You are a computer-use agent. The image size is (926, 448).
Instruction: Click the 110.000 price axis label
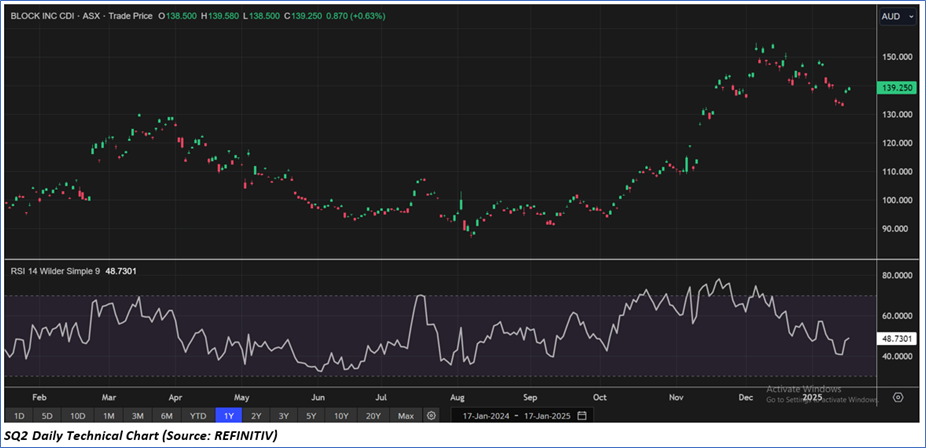[898, 172]
